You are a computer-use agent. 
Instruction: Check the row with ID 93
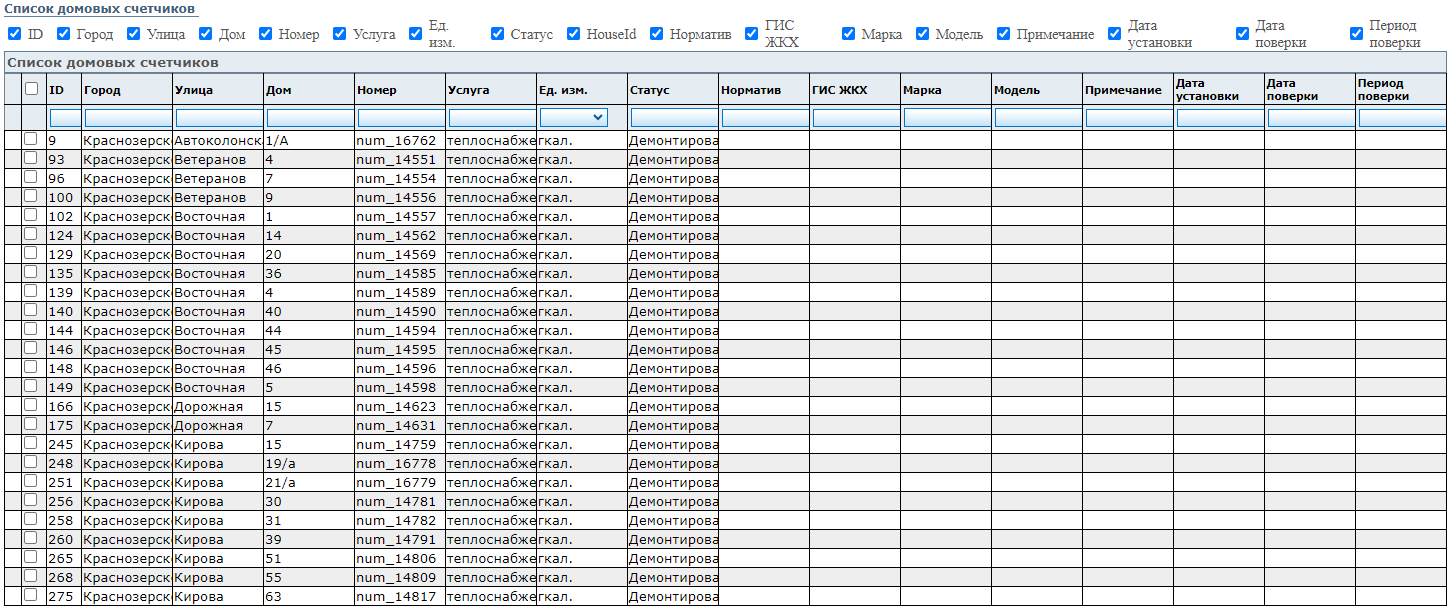(31, 158)
